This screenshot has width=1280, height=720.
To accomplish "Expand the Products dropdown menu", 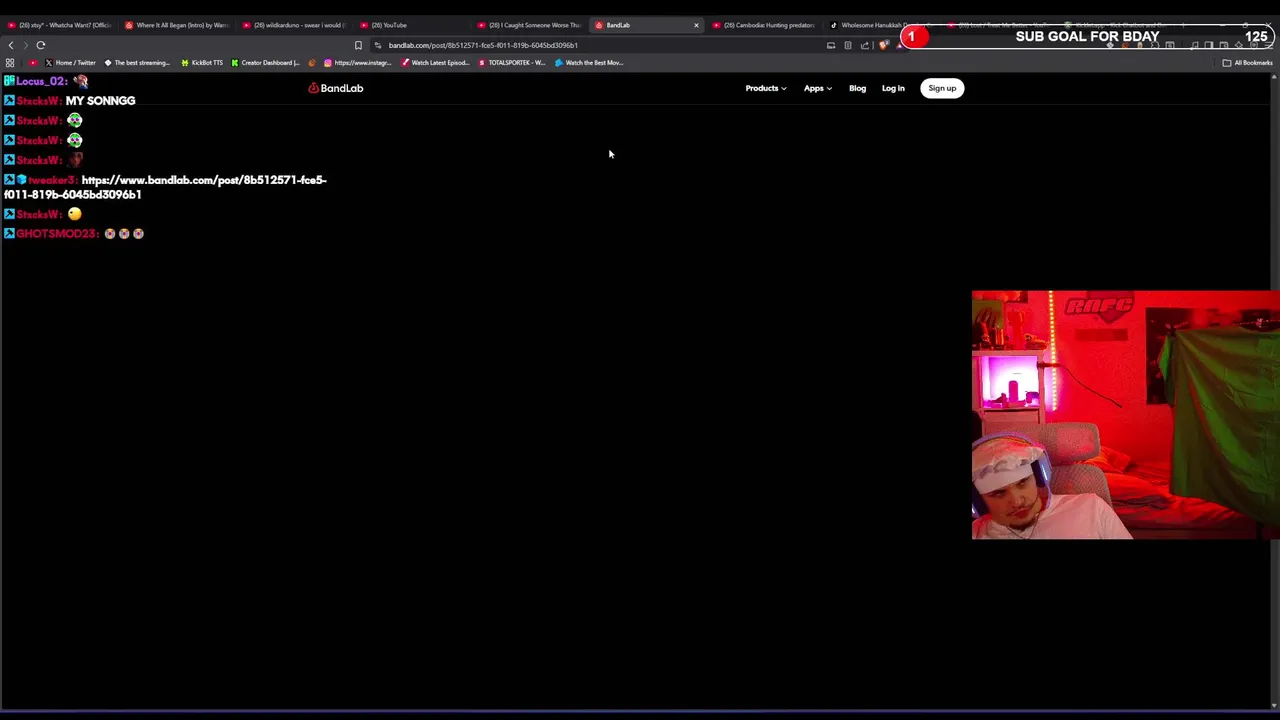I will coord(766,88).
